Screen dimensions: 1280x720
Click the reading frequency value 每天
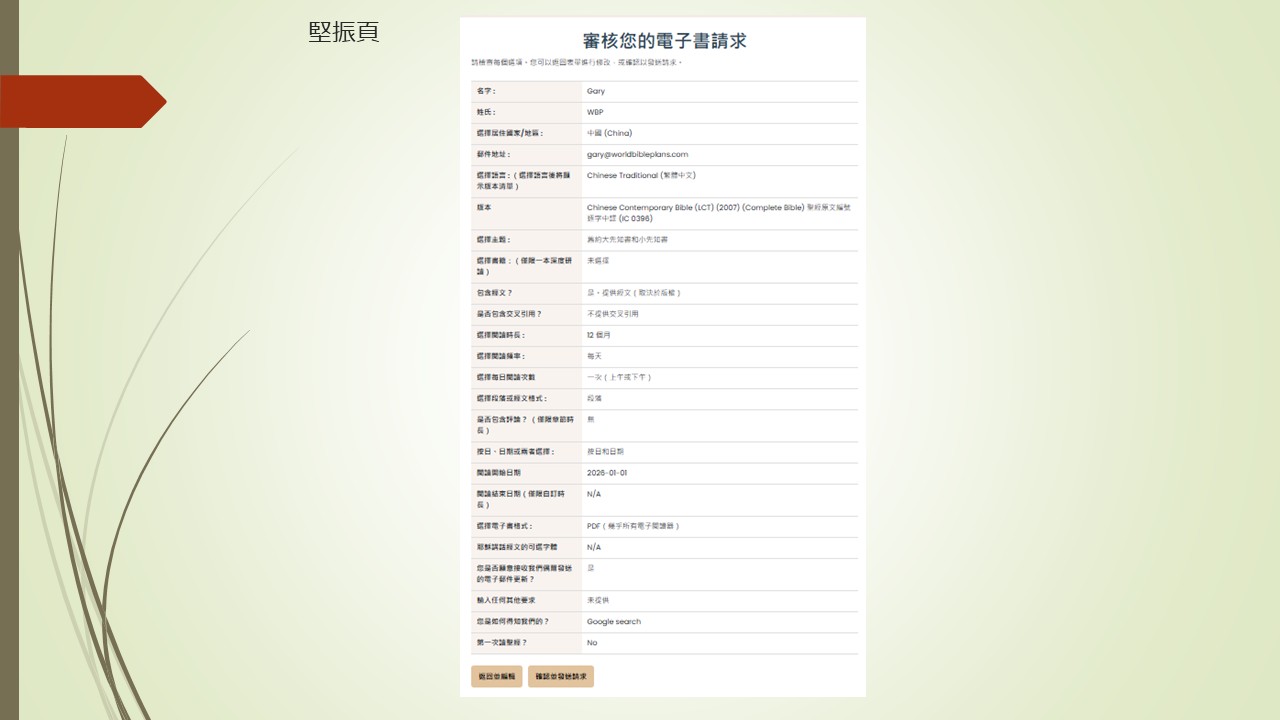(594, 356)
